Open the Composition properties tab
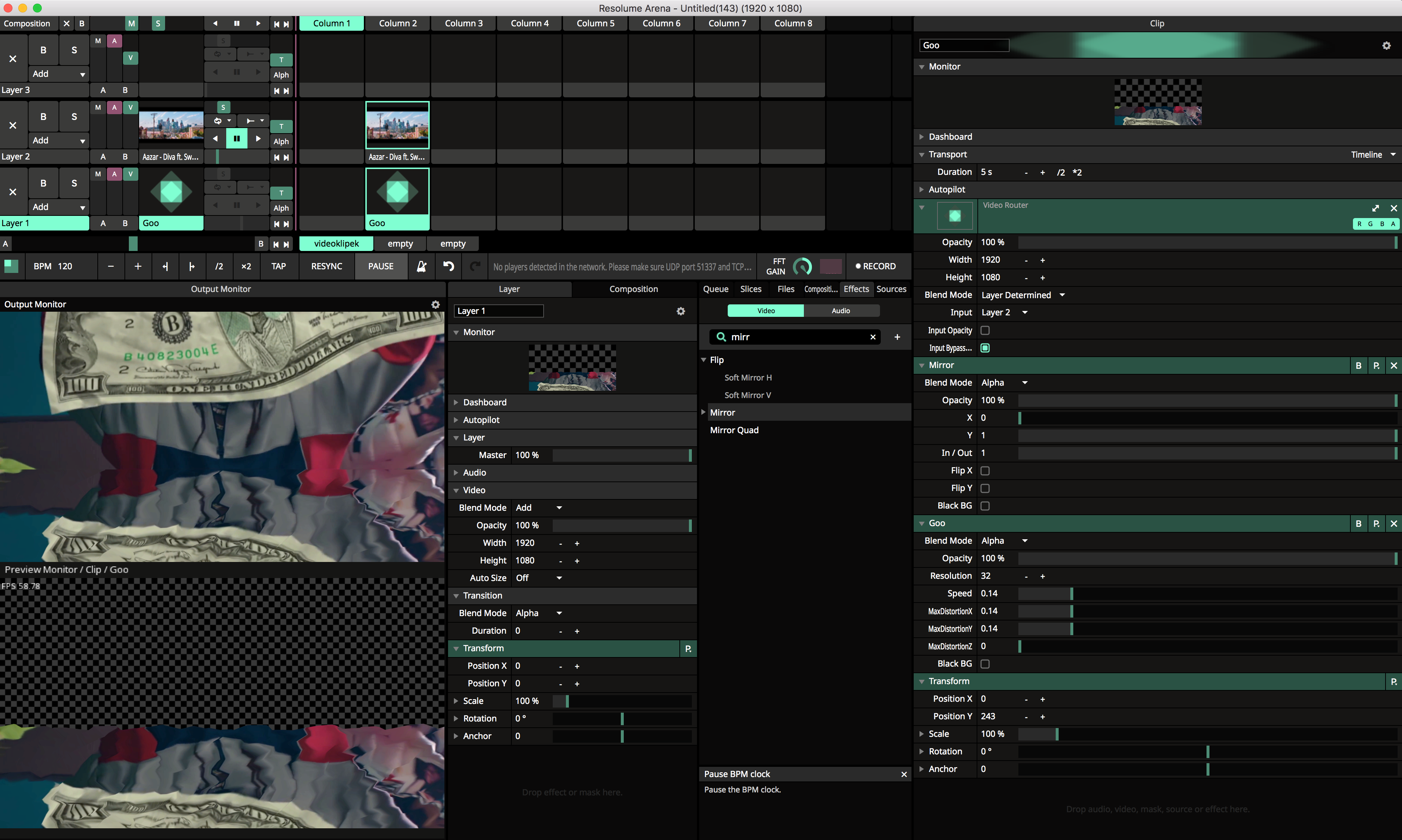Viewport: 1402px width, 840px height. click(633, 289)
